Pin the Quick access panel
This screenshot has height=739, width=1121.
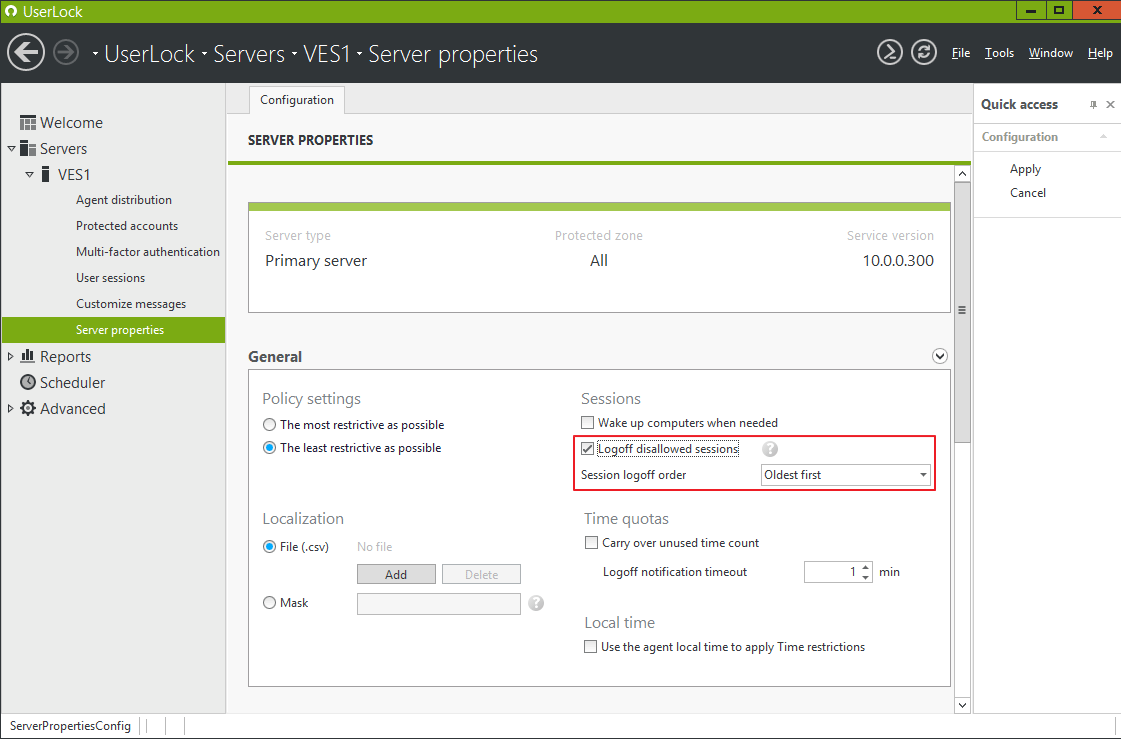pyautogui.click(x=1093, y=104)
